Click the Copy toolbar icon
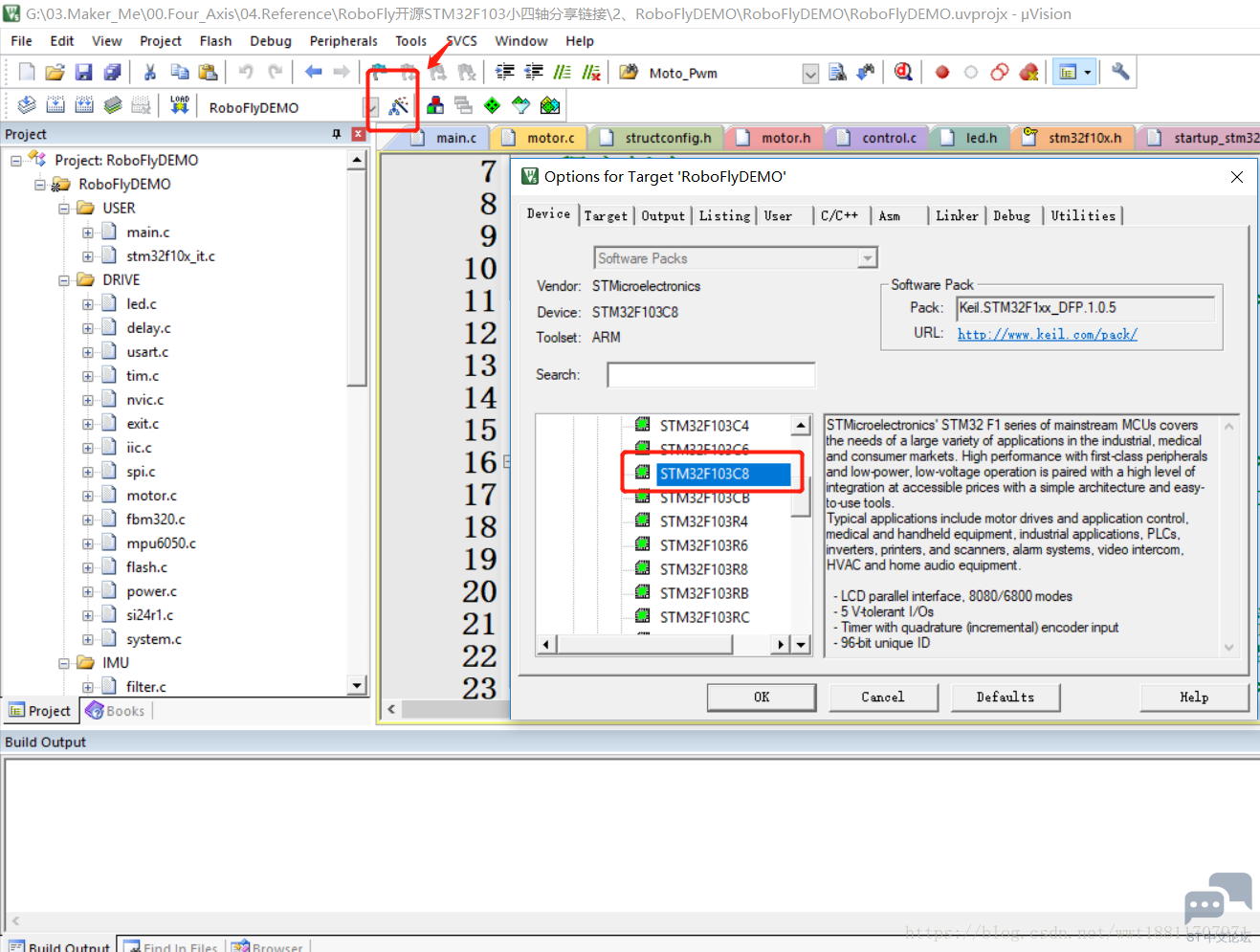Viewport: 1260px width, 952px height. [x=179, y=72]
